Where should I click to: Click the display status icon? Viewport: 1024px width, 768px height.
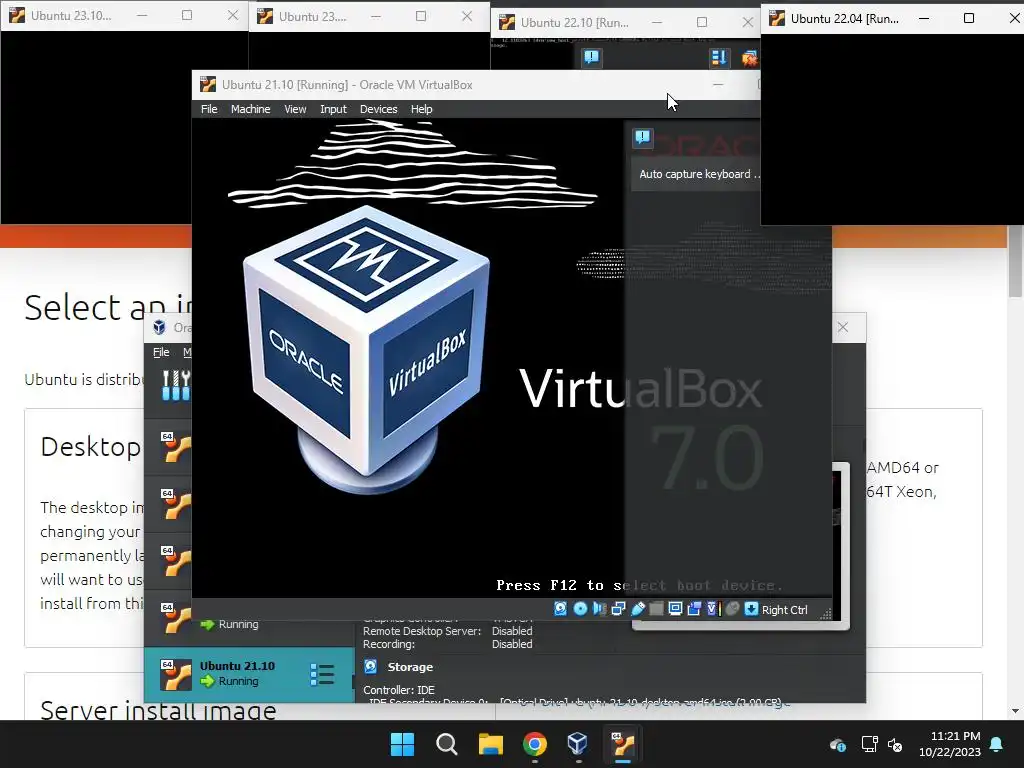675,609
